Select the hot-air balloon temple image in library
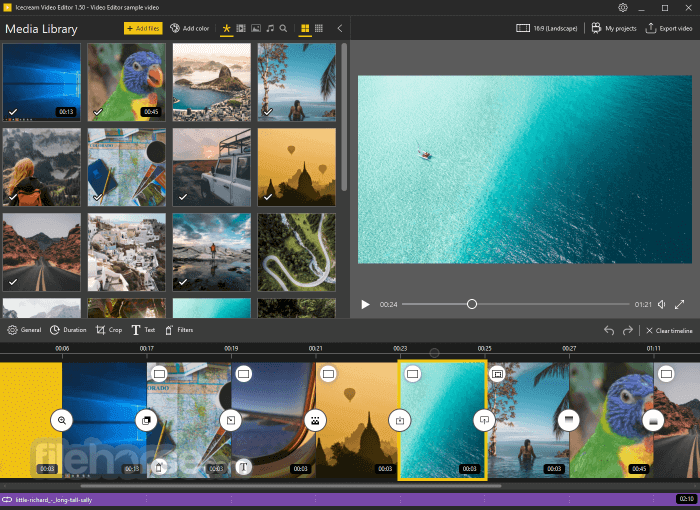 coord(297,167)
